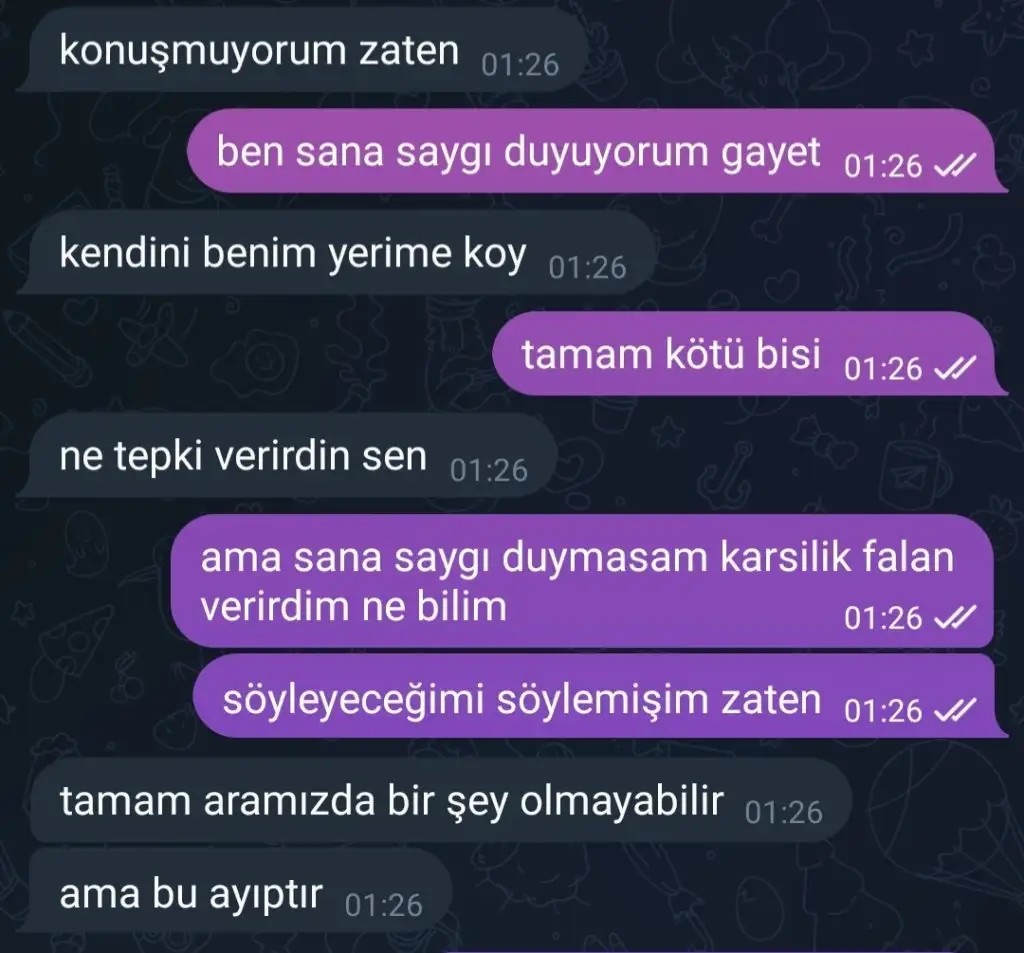This screenshot has width=1024, height=953.
Task: Select the 'ne tepki verirdin sen' message
Action: [x=287, y=455]
